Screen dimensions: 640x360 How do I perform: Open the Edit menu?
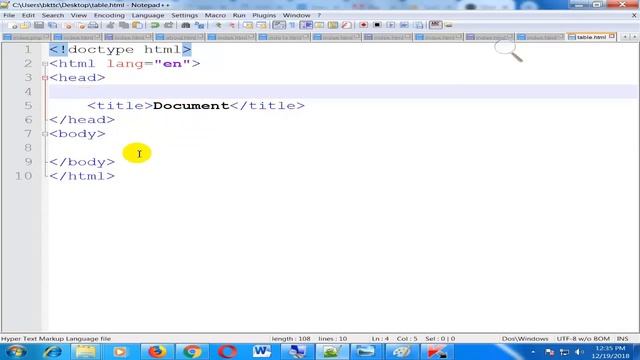coord(28,15)
